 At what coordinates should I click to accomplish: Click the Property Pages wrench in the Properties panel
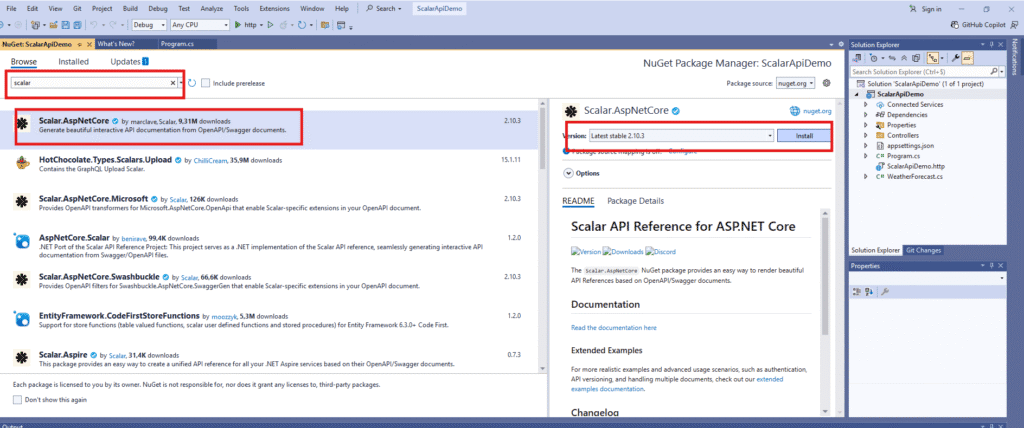pyautogui.click(x=886, y=291)
